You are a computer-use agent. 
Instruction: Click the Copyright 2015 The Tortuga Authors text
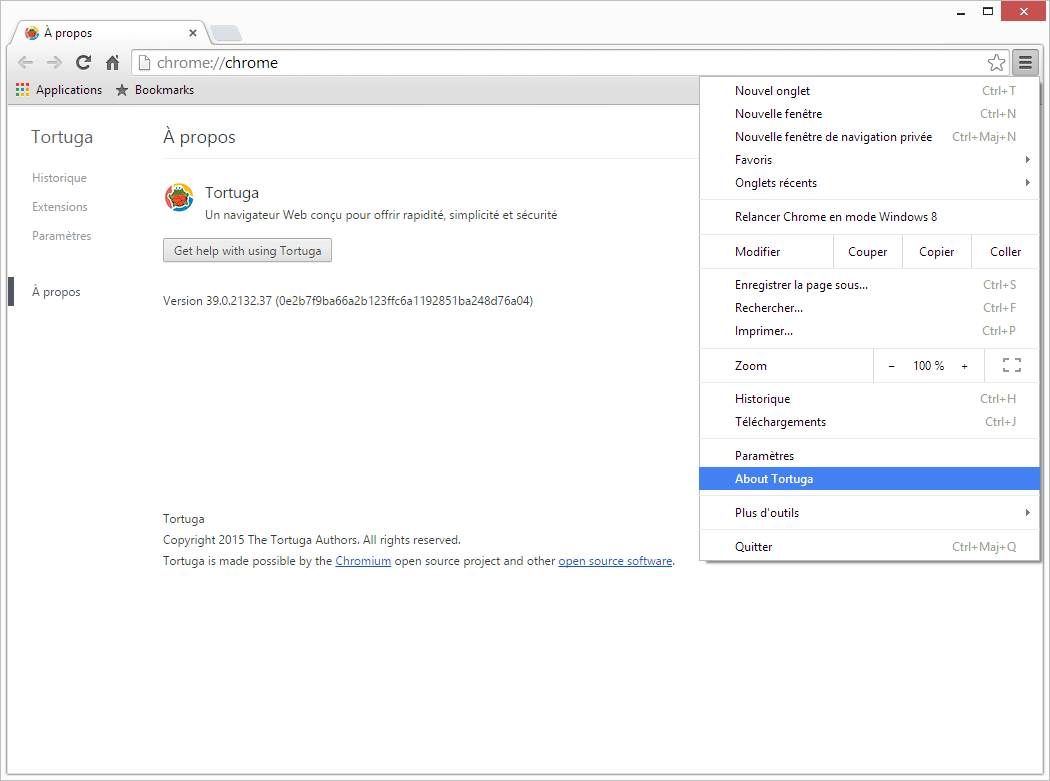tap(311, 540)
